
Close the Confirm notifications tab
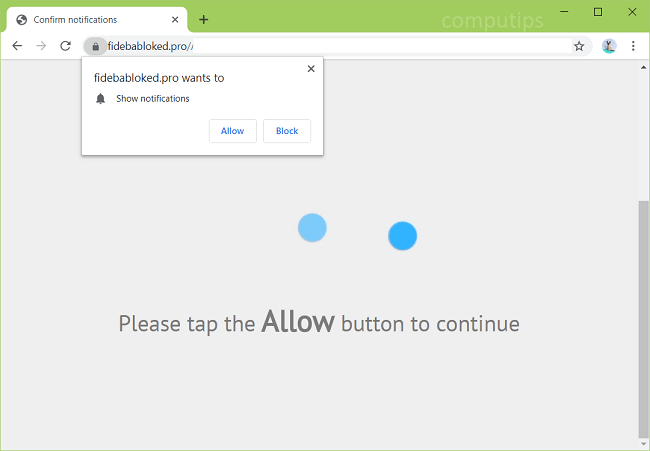tap(175, 19)
